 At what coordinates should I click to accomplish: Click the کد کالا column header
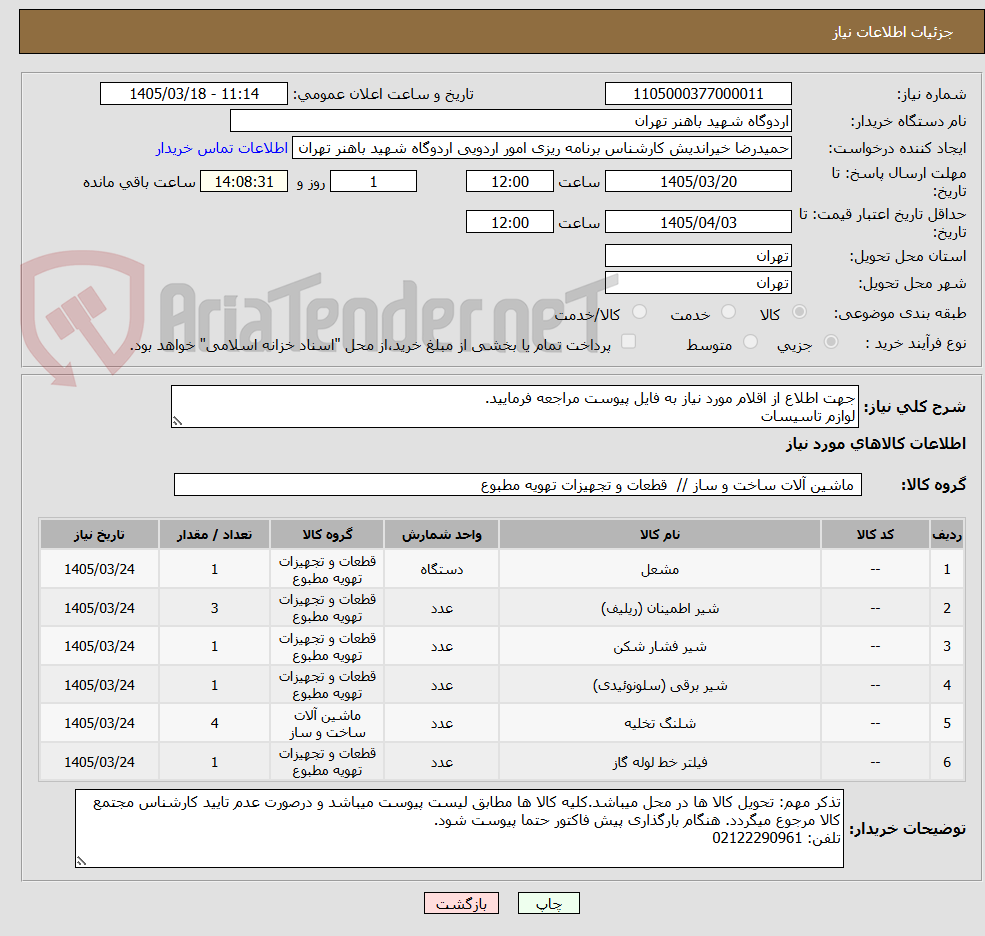(x=875, y=535)
